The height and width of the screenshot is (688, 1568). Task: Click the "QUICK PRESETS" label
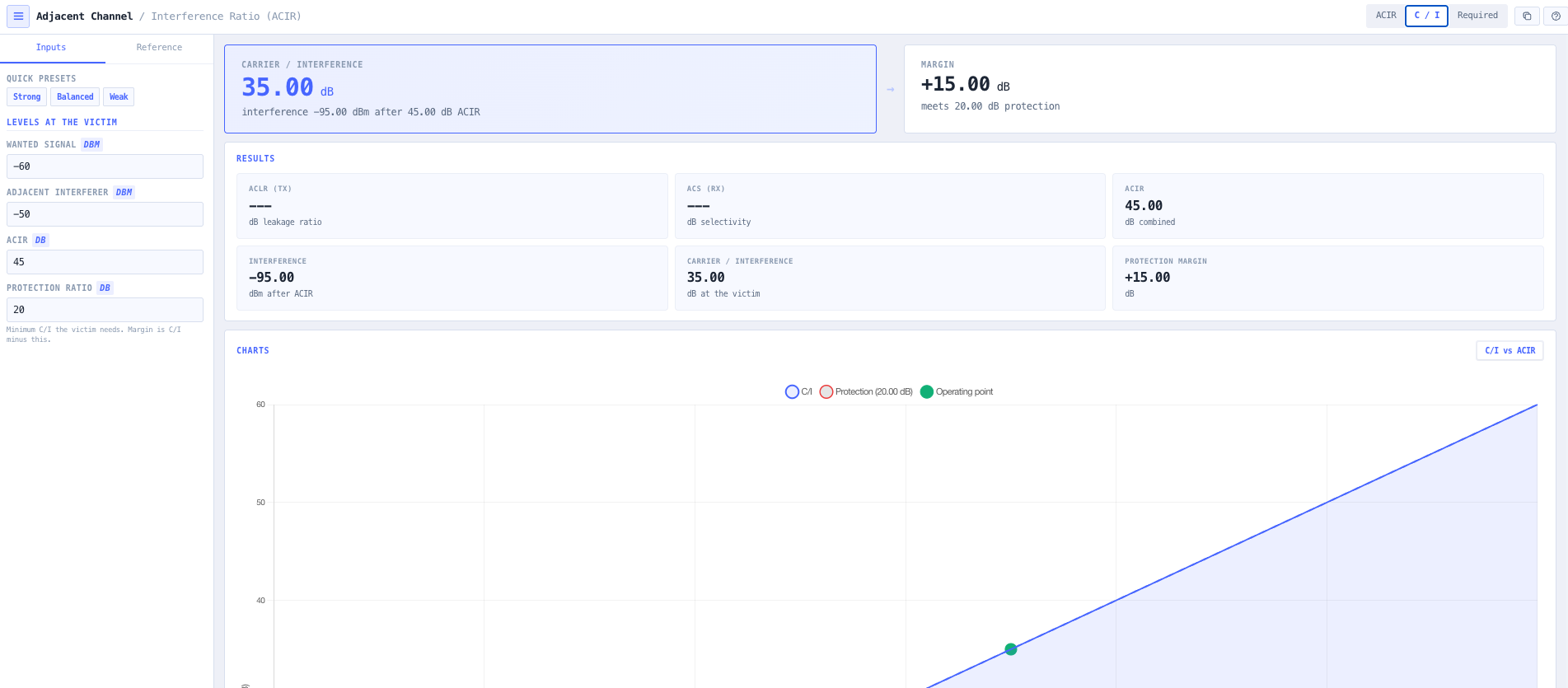coord(41,79)
